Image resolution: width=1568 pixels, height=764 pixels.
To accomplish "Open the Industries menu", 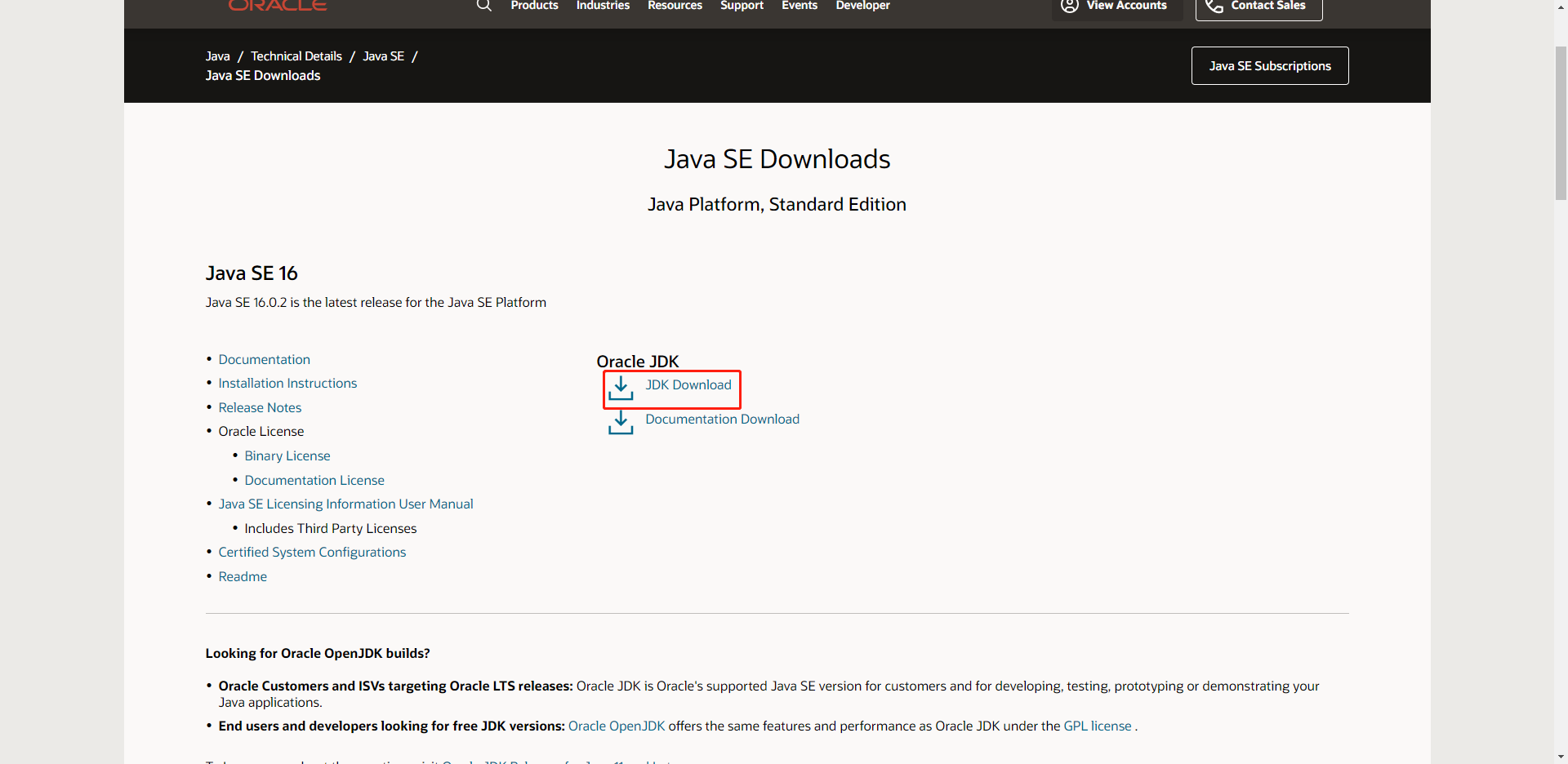I will 603,6.
